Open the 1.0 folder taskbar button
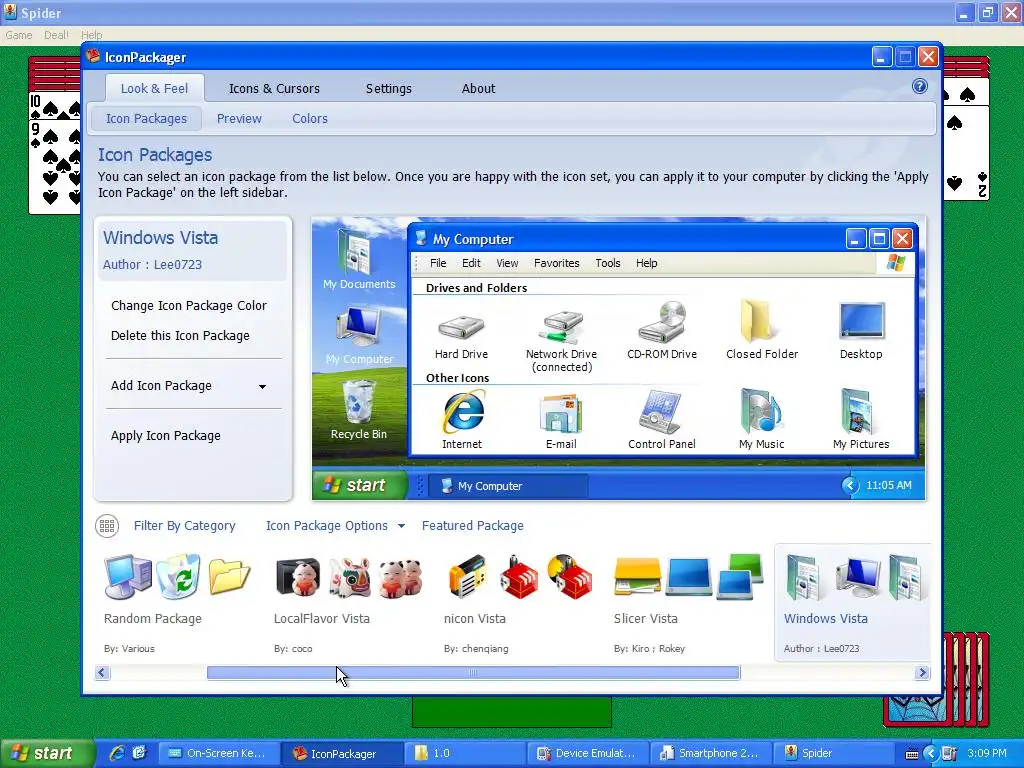This screenshot has height=768, width=1024. 465,753
